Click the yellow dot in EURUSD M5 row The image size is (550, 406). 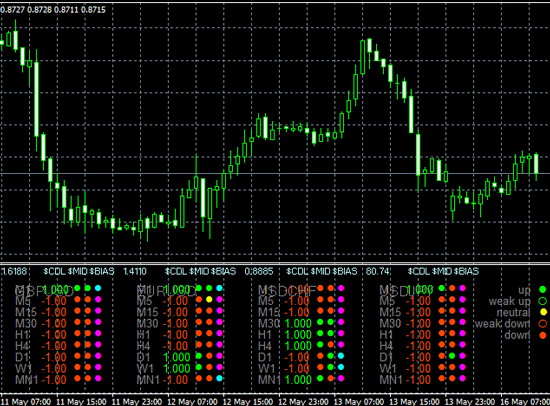click(209, 299)
